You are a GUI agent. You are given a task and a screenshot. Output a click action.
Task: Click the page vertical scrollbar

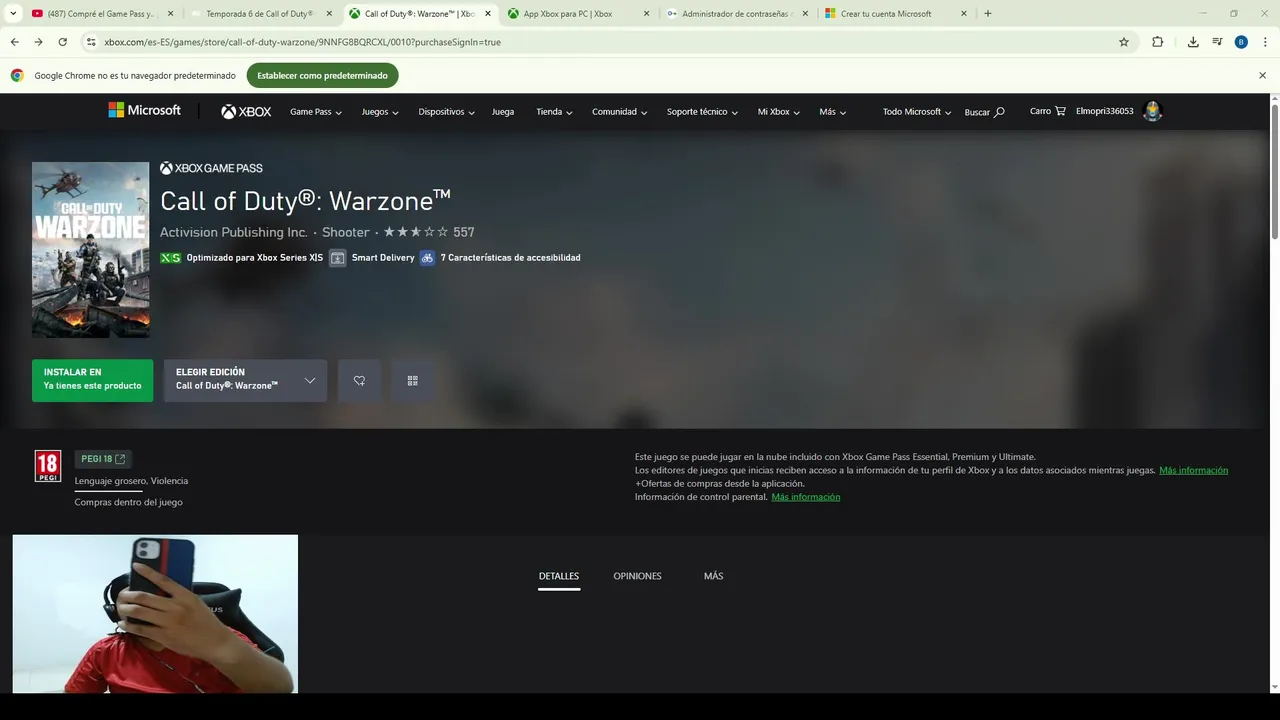(1274, 170)
